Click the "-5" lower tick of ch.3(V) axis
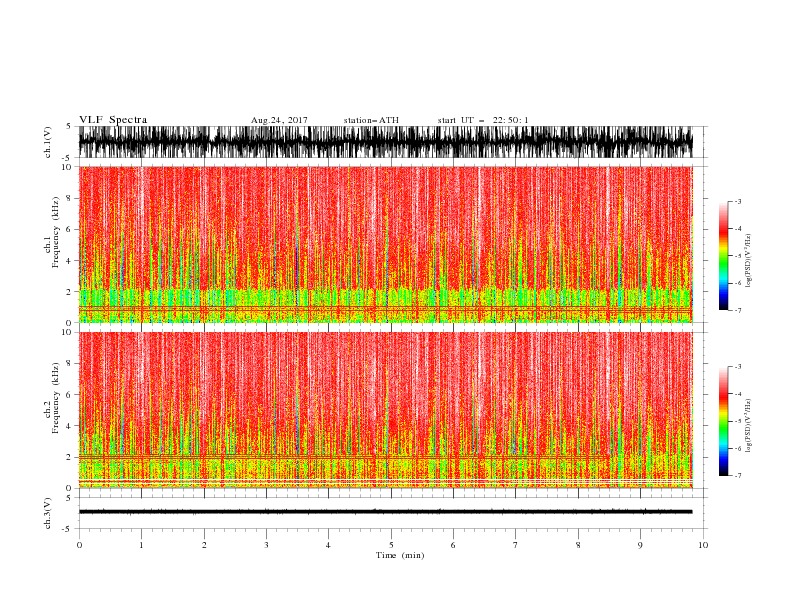Image resolution: width=792 pixels, height=612 pixels. (68, 529)
